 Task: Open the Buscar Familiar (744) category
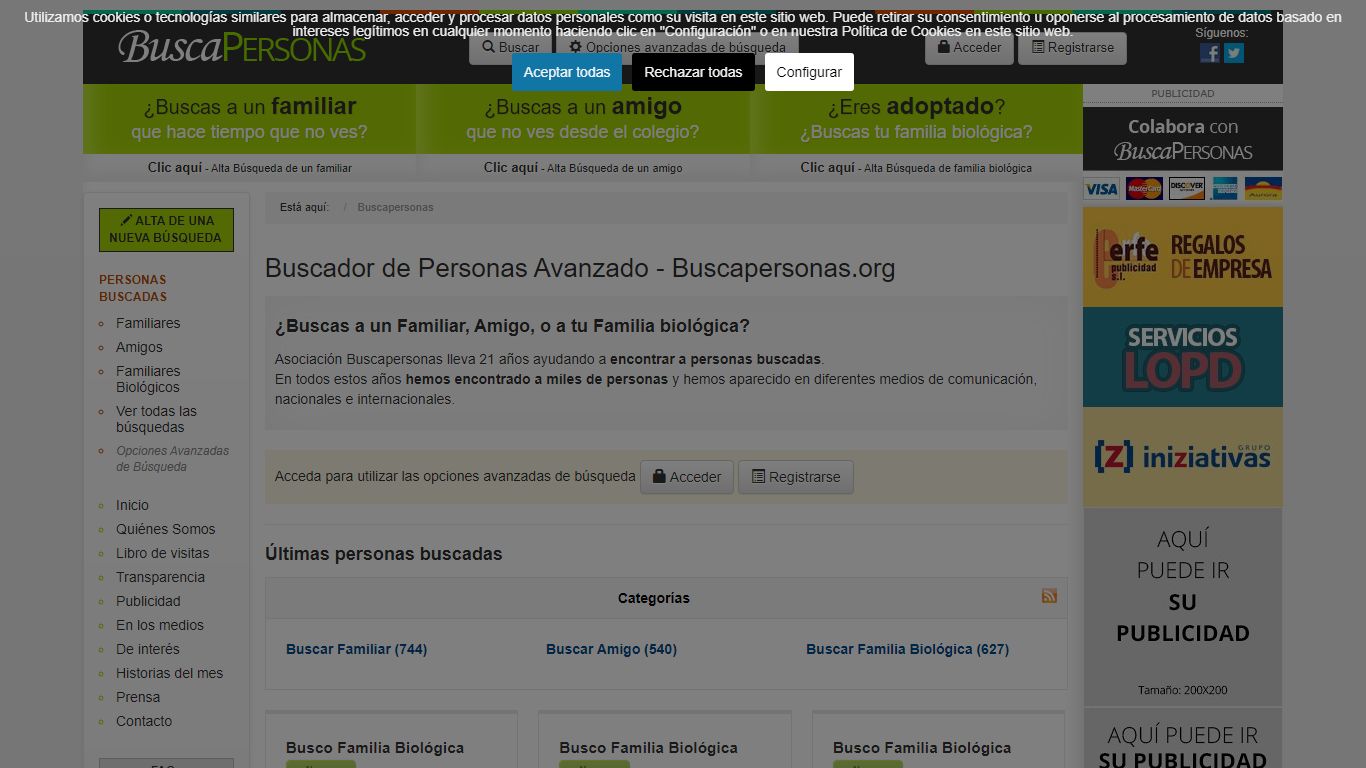click(x=356, y=649)
